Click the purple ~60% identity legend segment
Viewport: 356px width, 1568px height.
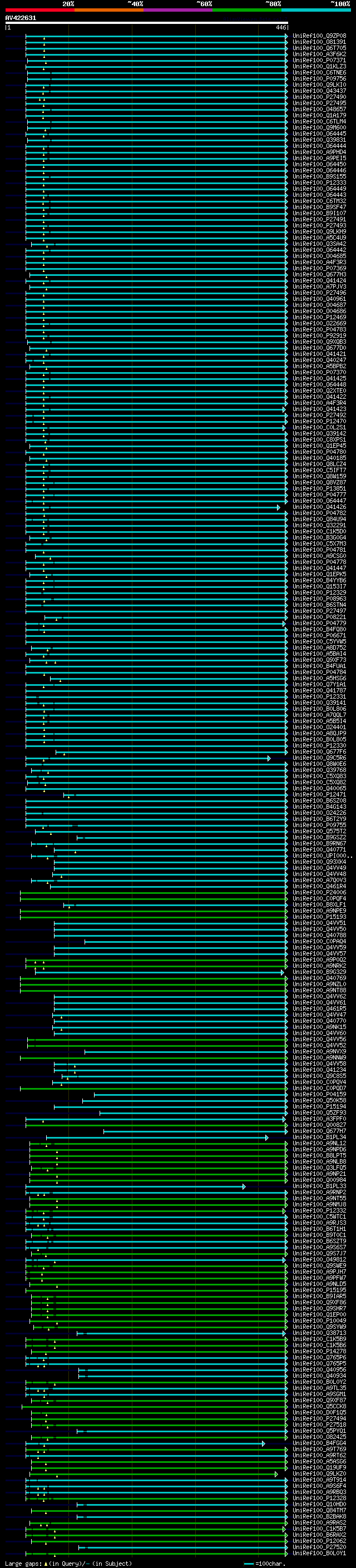[179, 11]
